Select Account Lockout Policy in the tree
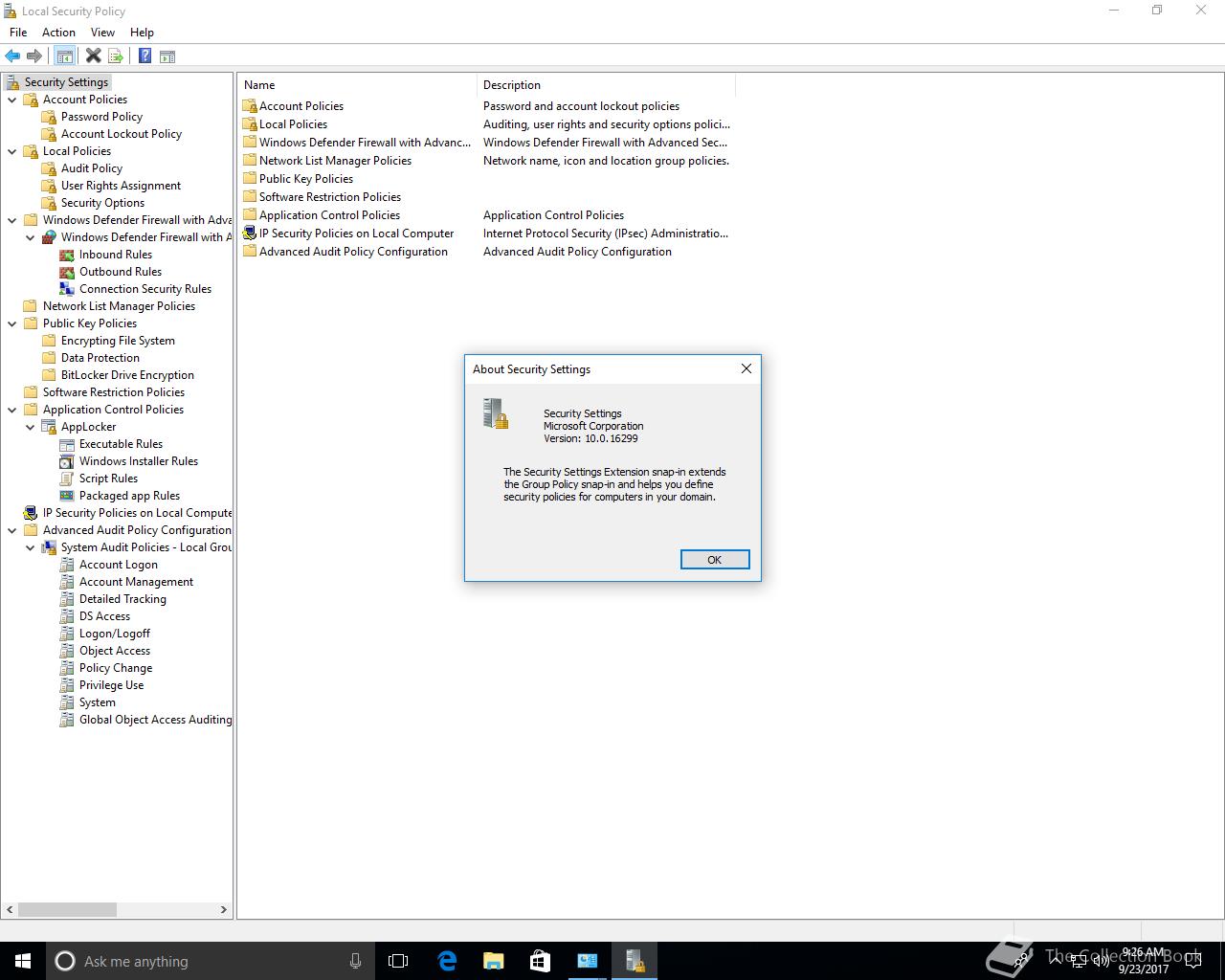Screen dimensions: 1225x980 [x=122, y=134]
